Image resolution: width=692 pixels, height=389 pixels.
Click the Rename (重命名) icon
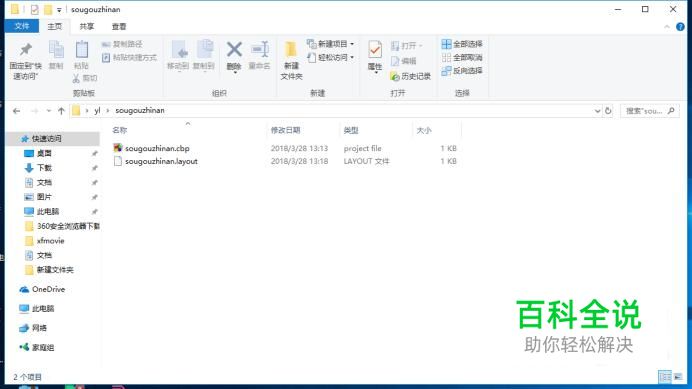click(260, 49)
